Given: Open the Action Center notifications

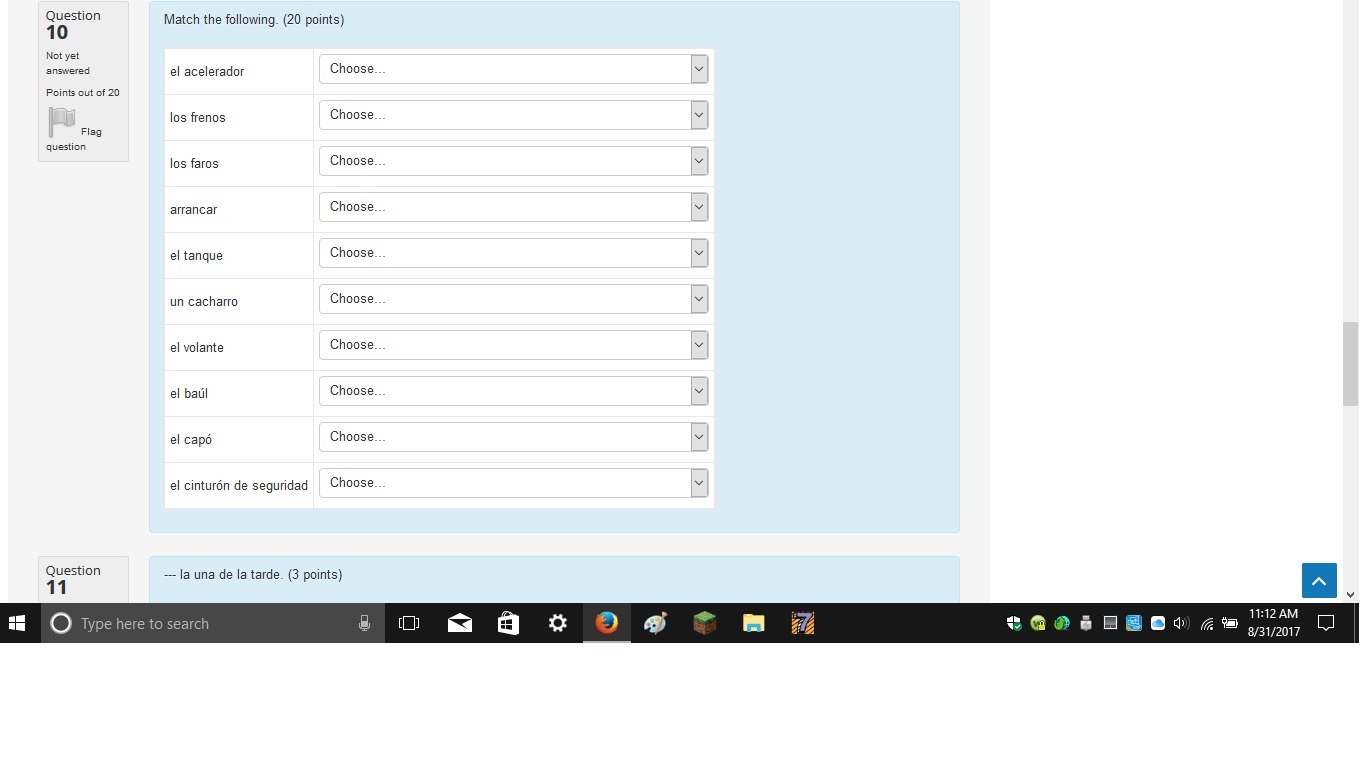Looking at the screenshot, I should tap(1326, 623).
